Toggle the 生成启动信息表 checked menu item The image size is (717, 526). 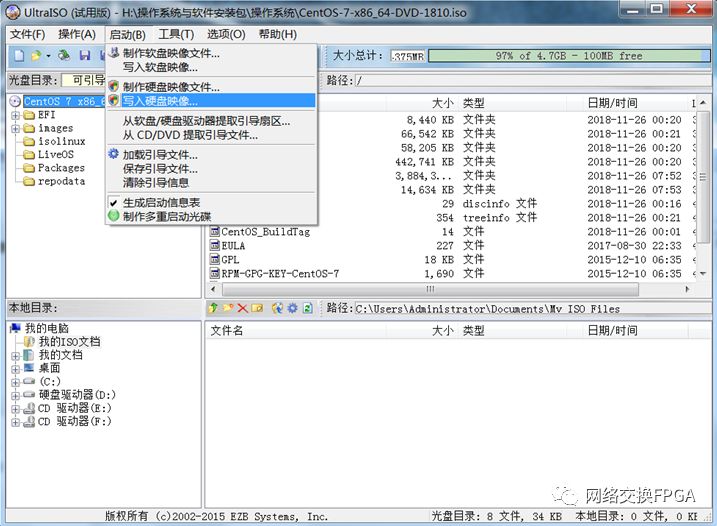pos(211,202)
